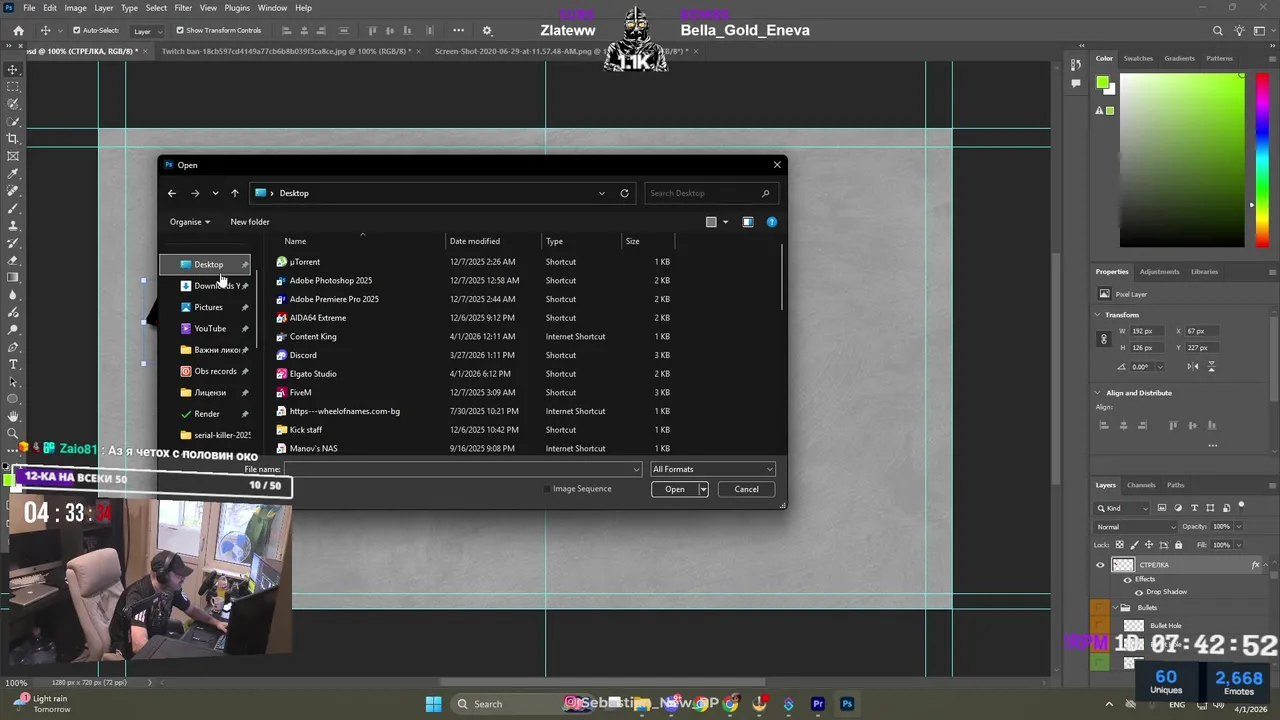Screen dimensions: 1280x720
Task: Pick a color in the color field
Action: 1181,161
